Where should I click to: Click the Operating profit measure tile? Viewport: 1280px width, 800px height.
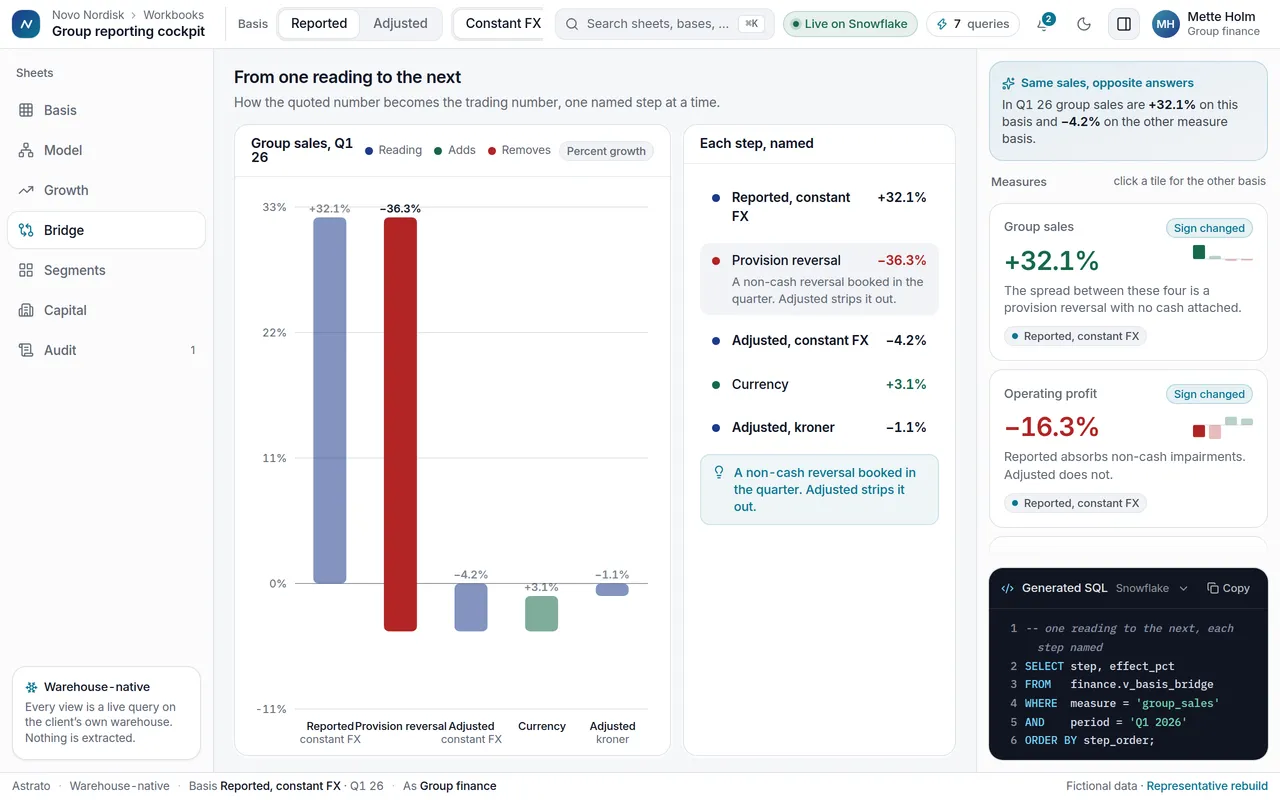point(1128,448)
